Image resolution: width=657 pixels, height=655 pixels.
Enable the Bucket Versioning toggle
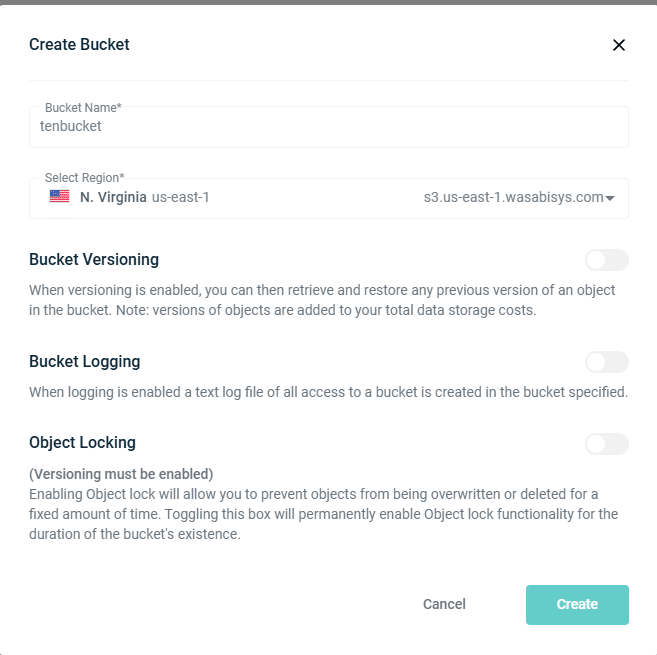point(607,260)
